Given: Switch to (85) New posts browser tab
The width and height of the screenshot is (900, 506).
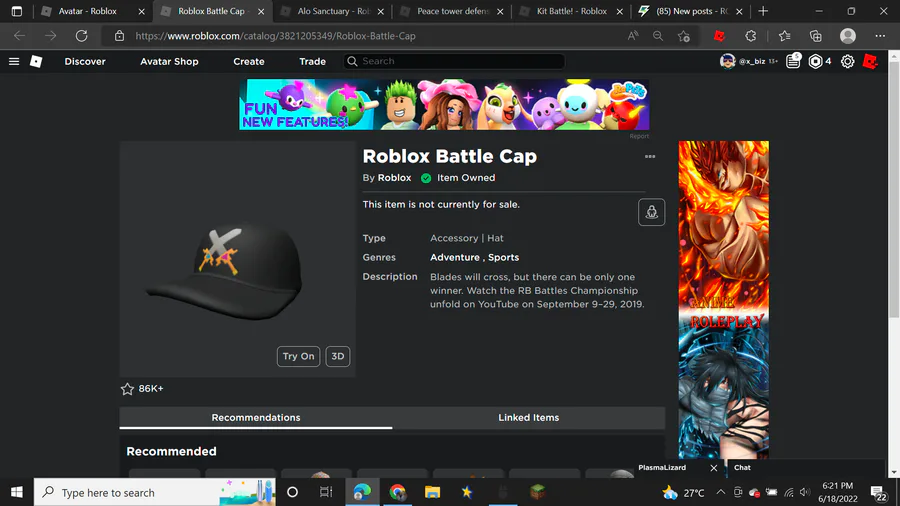Looking at the screenshot, I should pos(691,11).
